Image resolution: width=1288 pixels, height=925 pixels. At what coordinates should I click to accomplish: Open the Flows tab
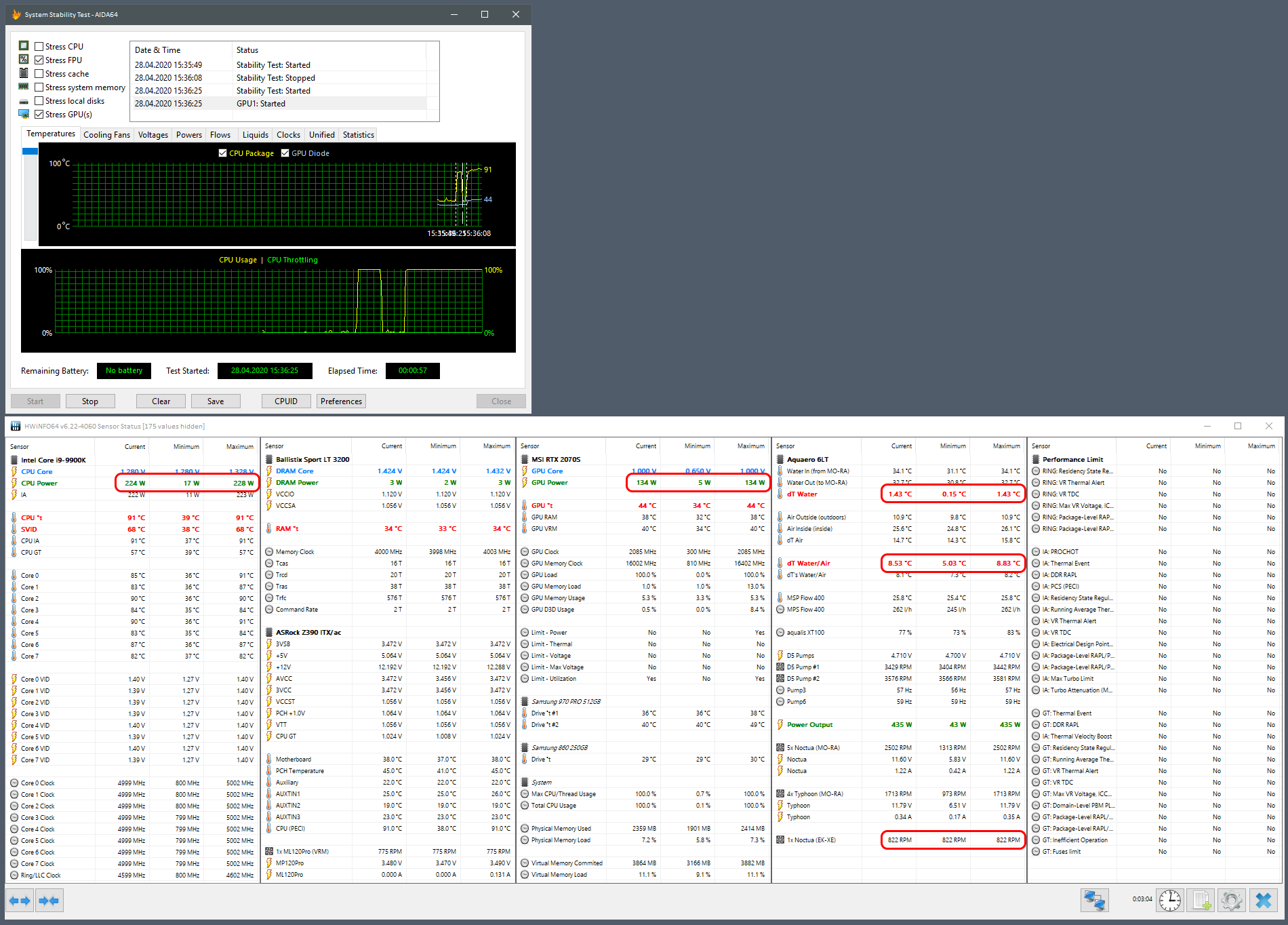(x=220, y=134)
